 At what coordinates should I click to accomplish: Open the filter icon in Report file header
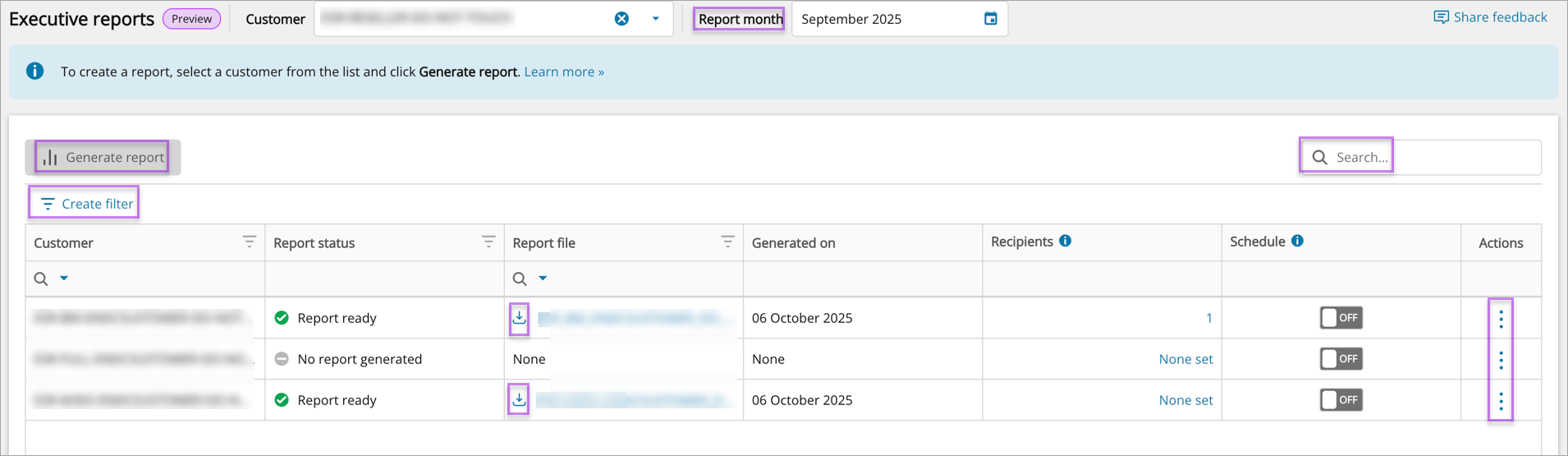[x=727, y=242]
